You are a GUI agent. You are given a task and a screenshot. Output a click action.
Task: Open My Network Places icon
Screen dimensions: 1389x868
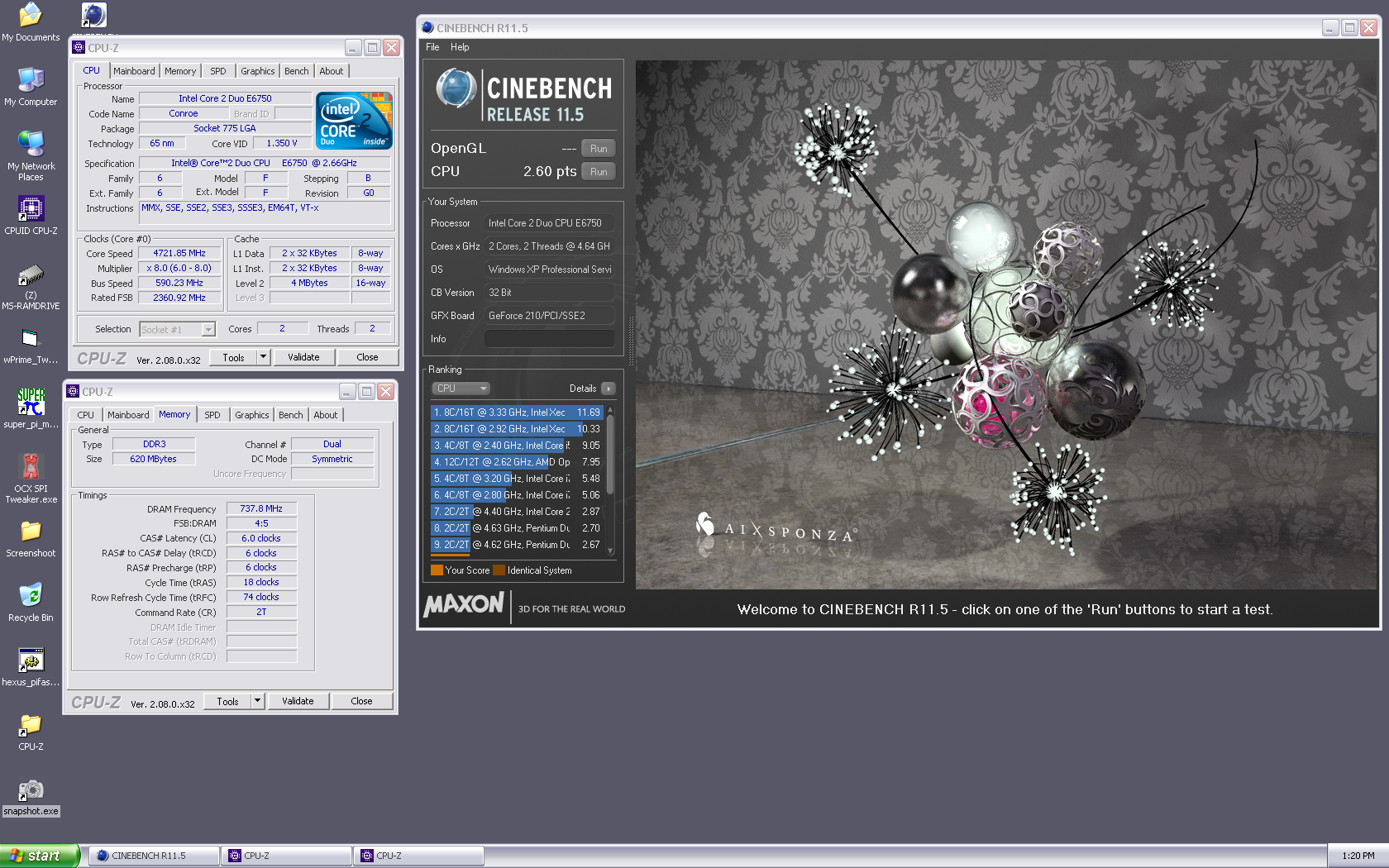31,155
